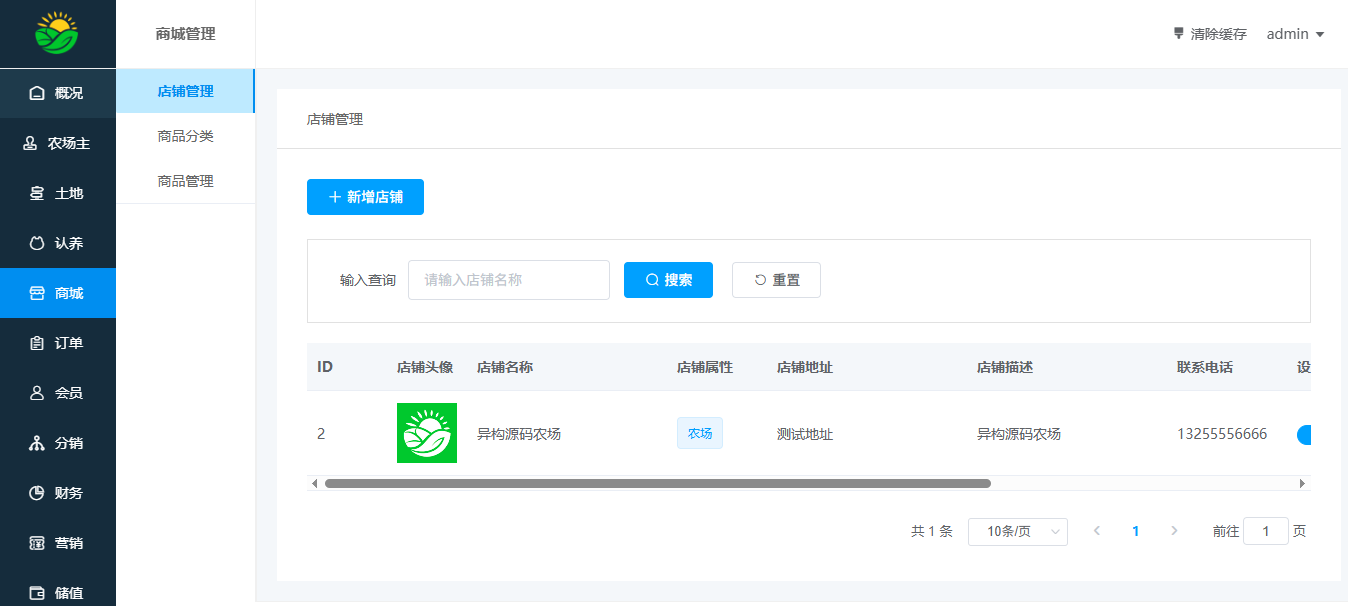This screenshot has height=606, width=1348.
Task: Toggle the blue switch in store row
Action: (x=1304, y=434)
